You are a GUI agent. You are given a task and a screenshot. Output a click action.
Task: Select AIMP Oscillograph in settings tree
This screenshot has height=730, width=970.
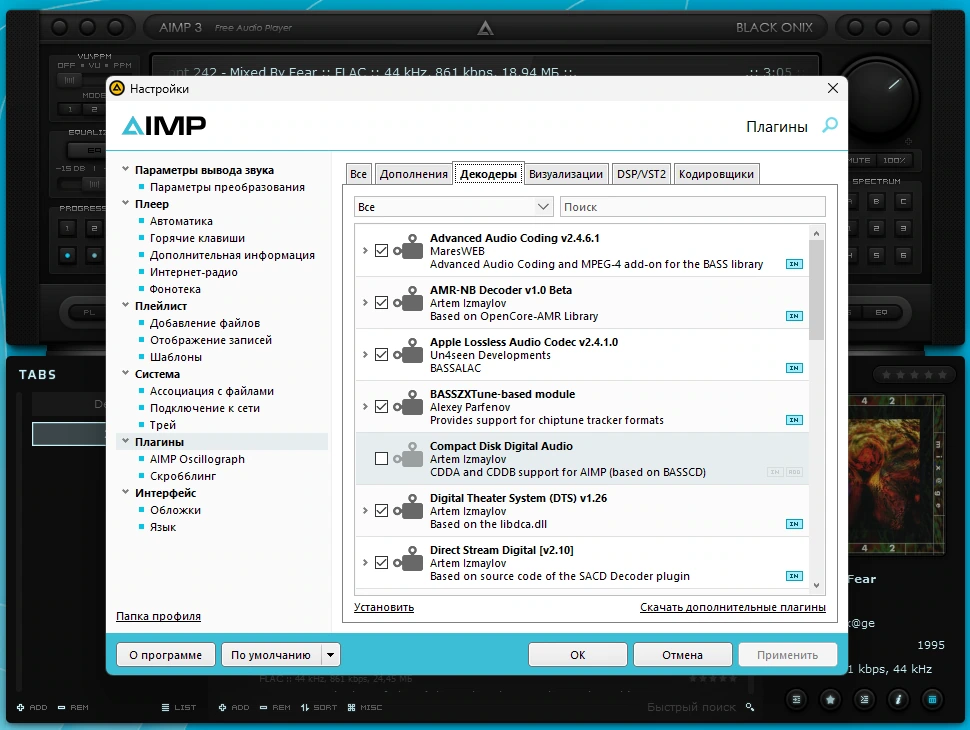click(x=197, y=459)
